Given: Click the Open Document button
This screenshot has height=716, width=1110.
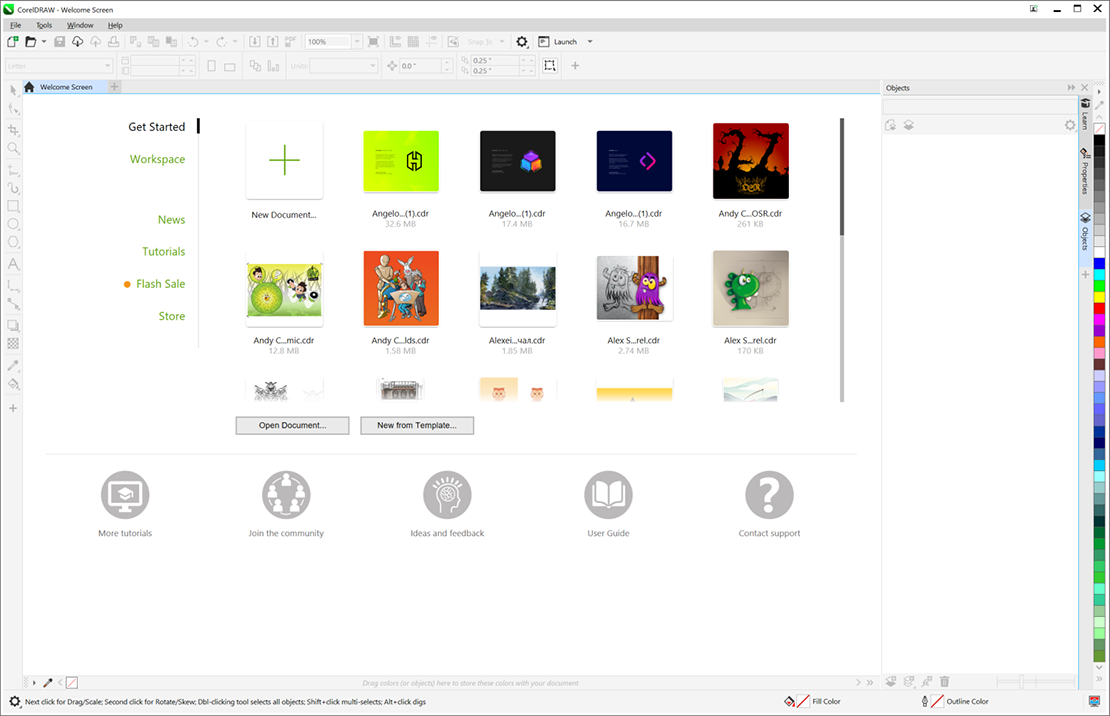Looking at the screenshot, I should click(292, 425).
